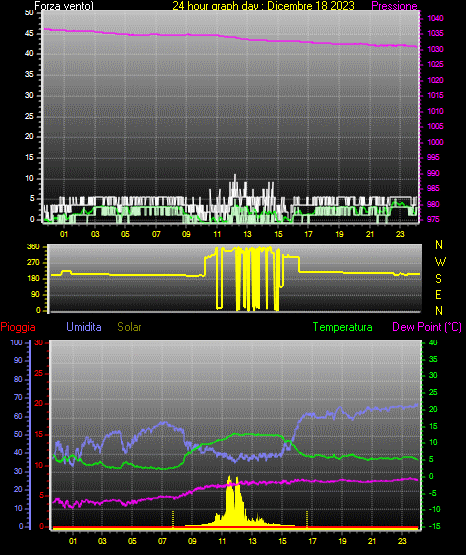The width and height of the screenshot is (466, 555).
Task: Click the 24 hour graph day title
Action: point(263,6)
